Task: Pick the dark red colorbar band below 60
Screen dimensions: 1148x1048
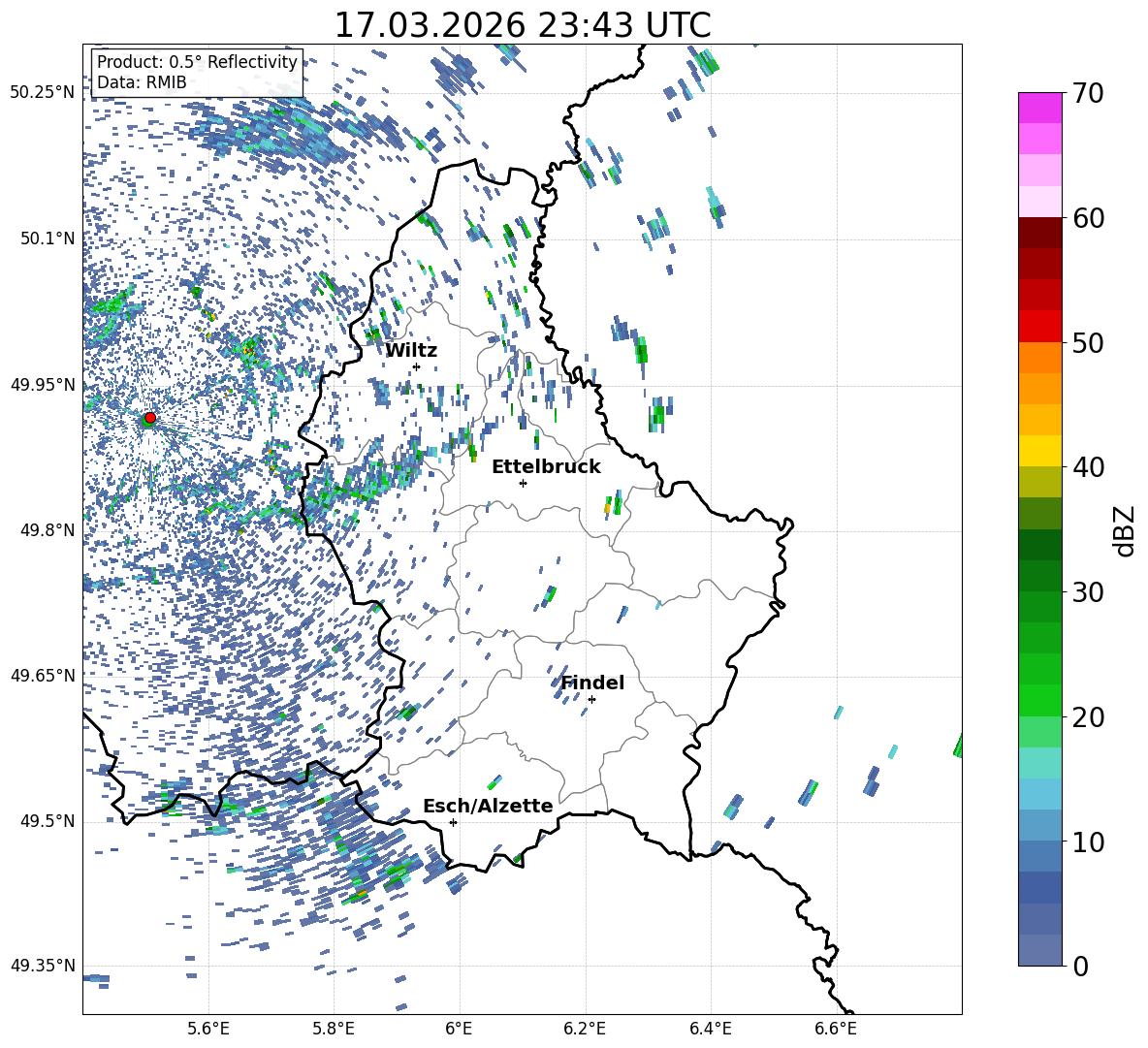Action: tap(1039, 233)
